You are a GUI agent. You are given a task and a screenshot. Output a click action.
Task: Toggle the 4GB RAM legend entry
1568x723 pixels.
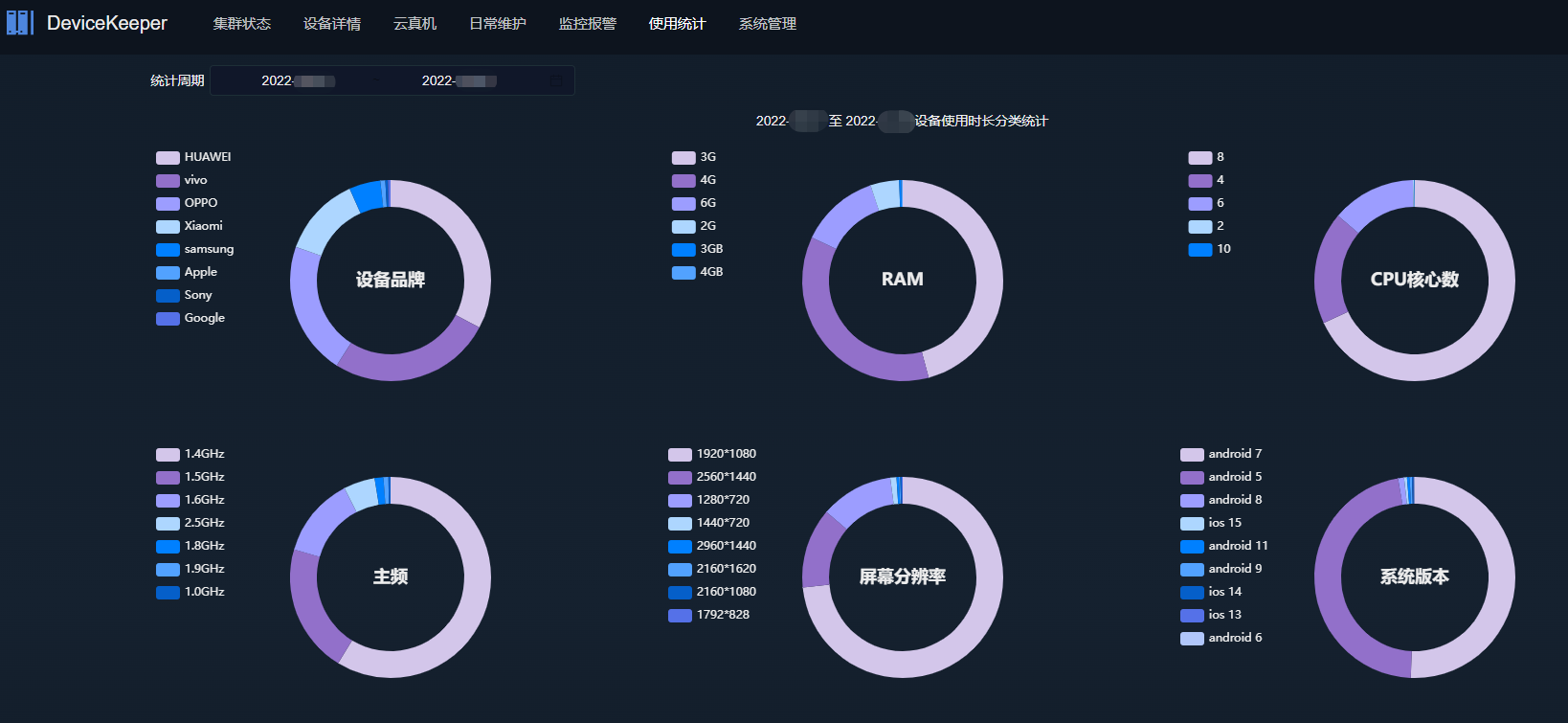(698, 272)
